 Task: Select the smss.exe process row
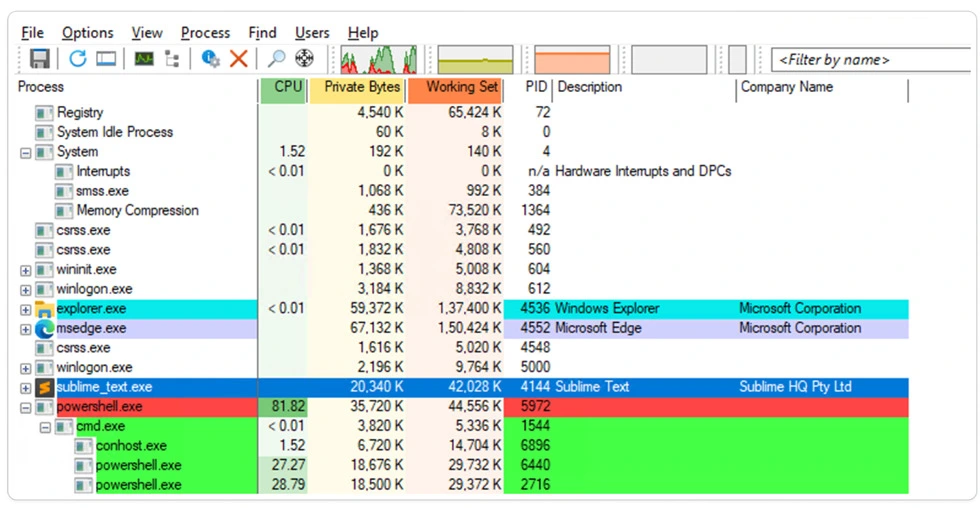(461, 191)
